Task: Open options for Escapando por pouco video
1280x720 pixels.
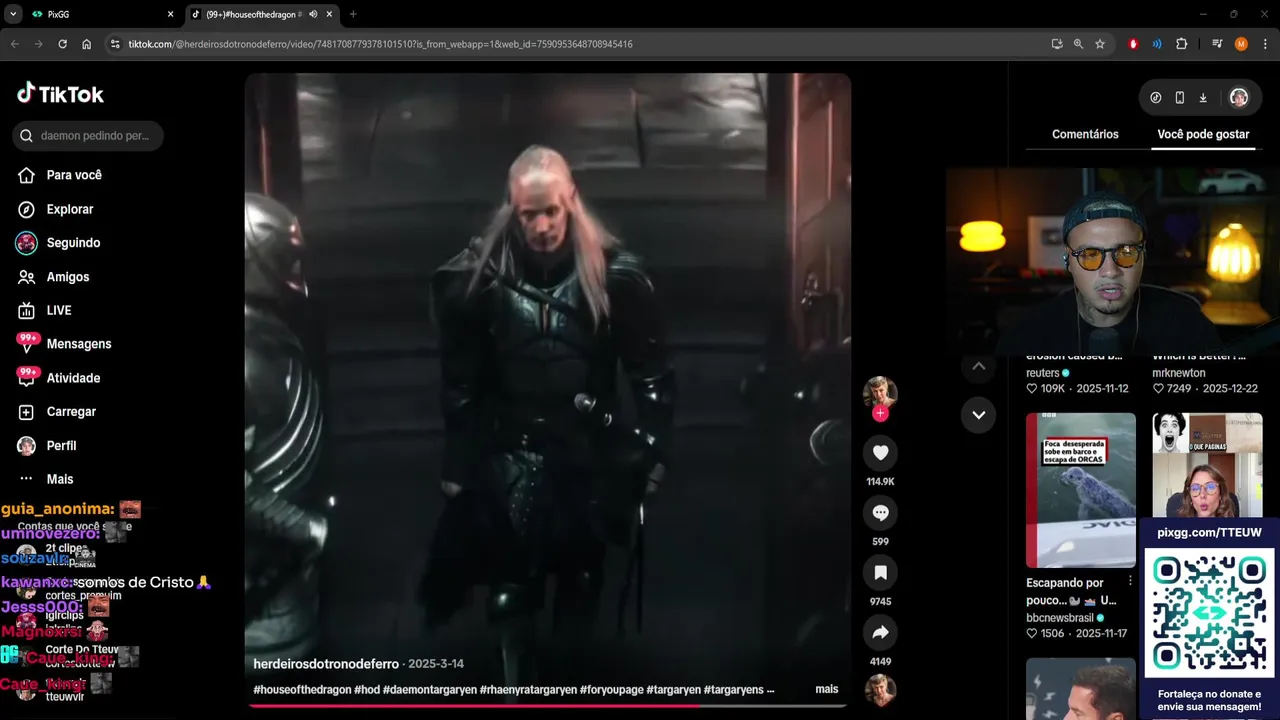Action: [1131, 581]
